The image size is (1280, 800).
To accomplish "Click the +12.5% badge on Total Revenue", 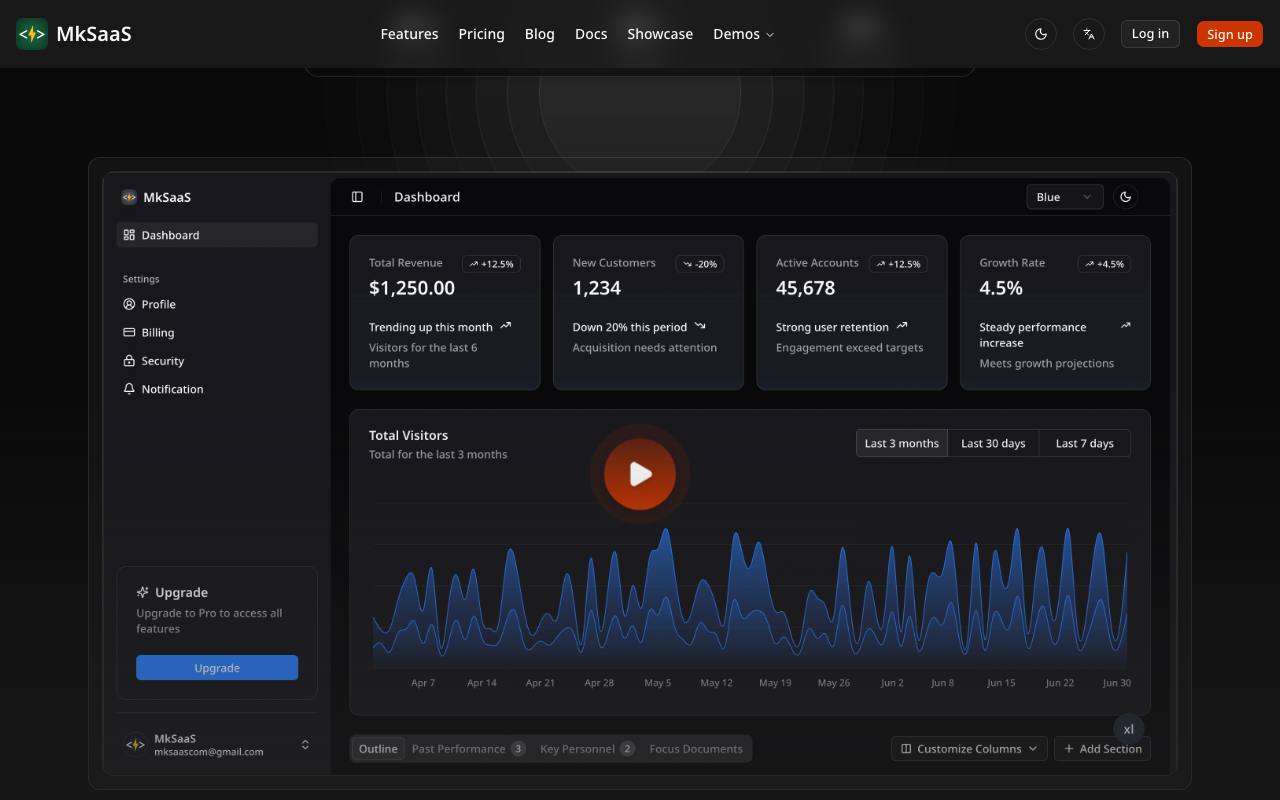I will coord(491,264).
